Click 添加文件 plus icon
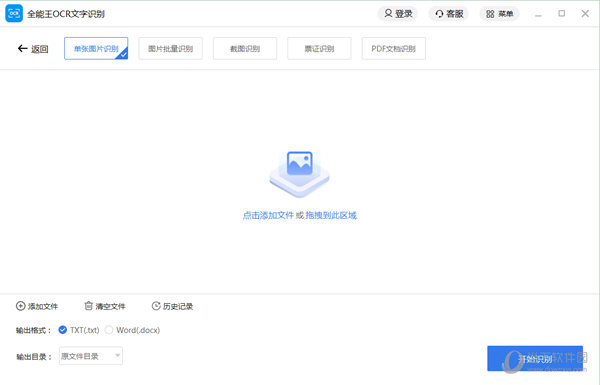The width and height of the screenshot is (600, 385). (x=20, y=306)
